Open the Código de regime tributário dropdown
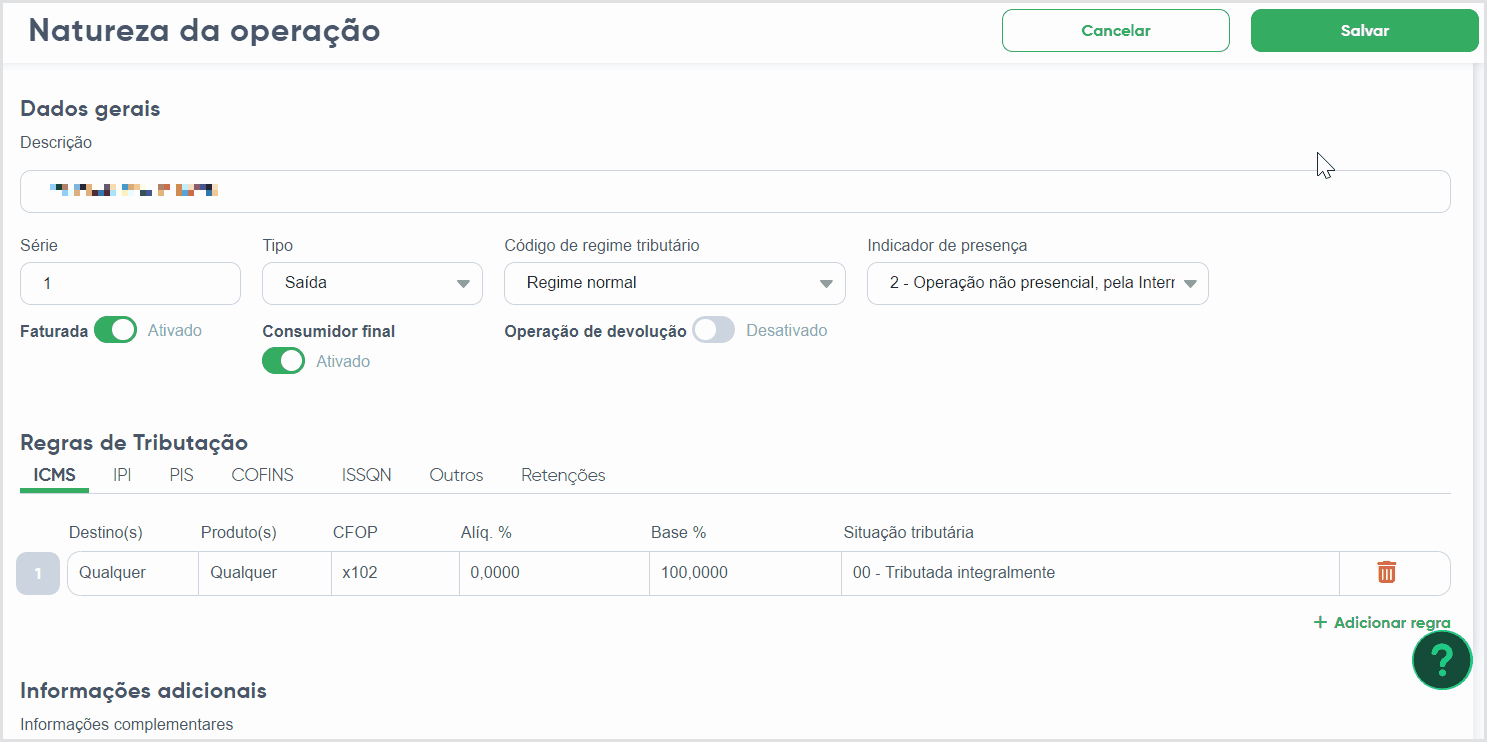This screenshot has height=742, width=1487. 675,283
